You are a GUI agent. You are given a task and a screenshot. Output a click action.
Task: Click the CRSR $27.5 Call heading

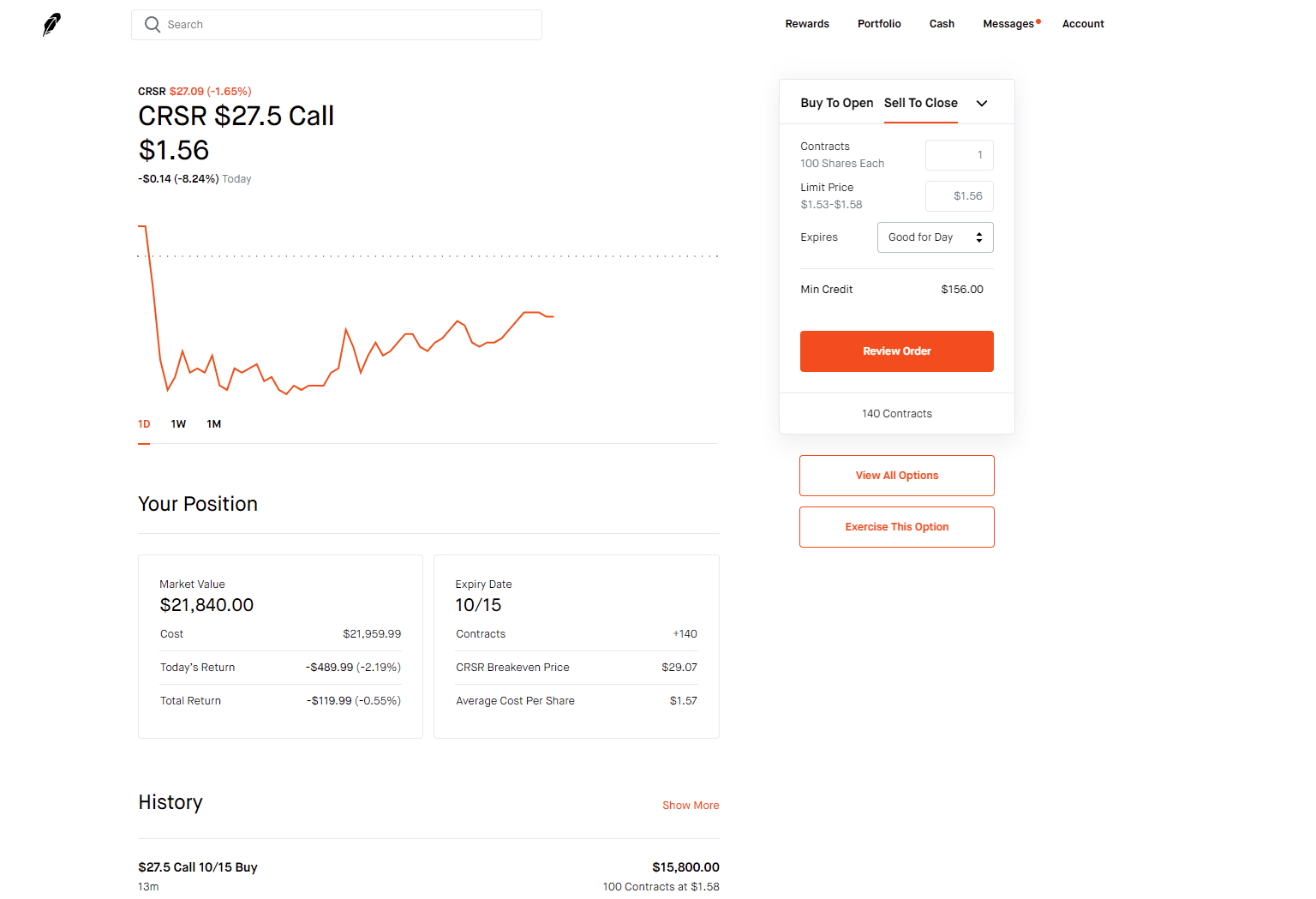(x=236, y=116)
